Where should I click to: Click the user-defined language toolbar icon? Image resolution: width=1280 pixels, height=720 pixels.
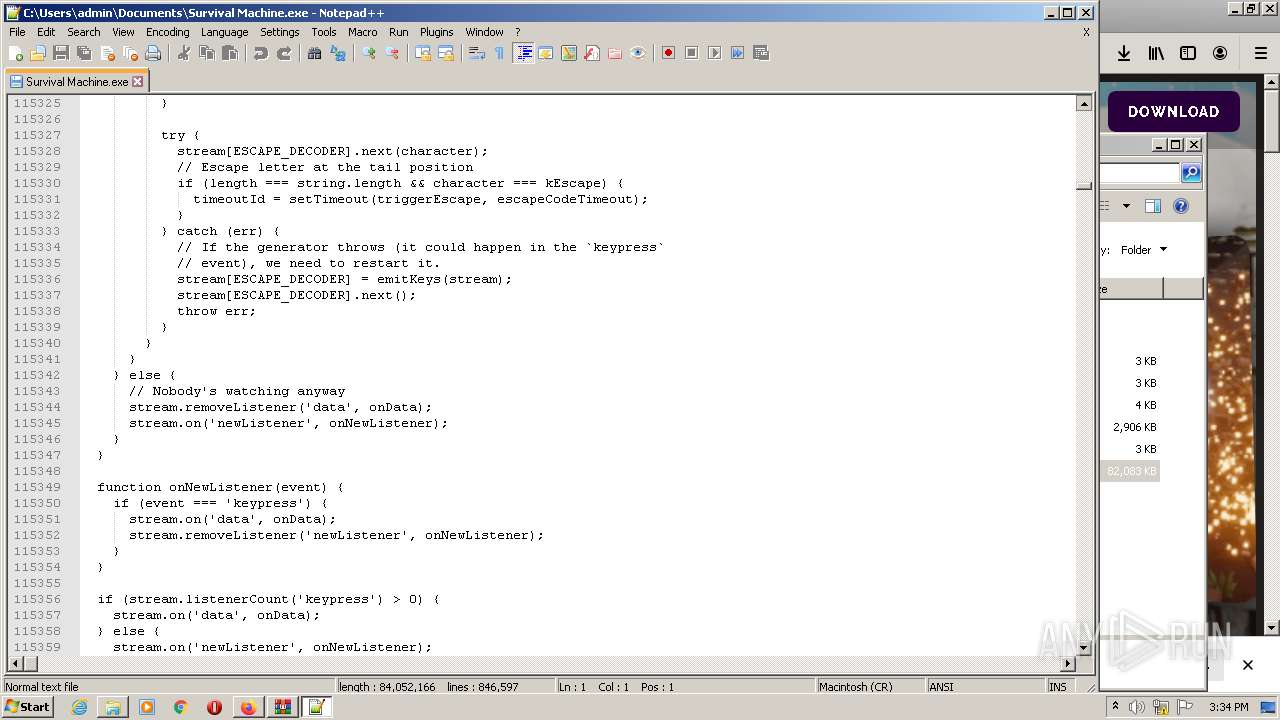click(546, 53)
